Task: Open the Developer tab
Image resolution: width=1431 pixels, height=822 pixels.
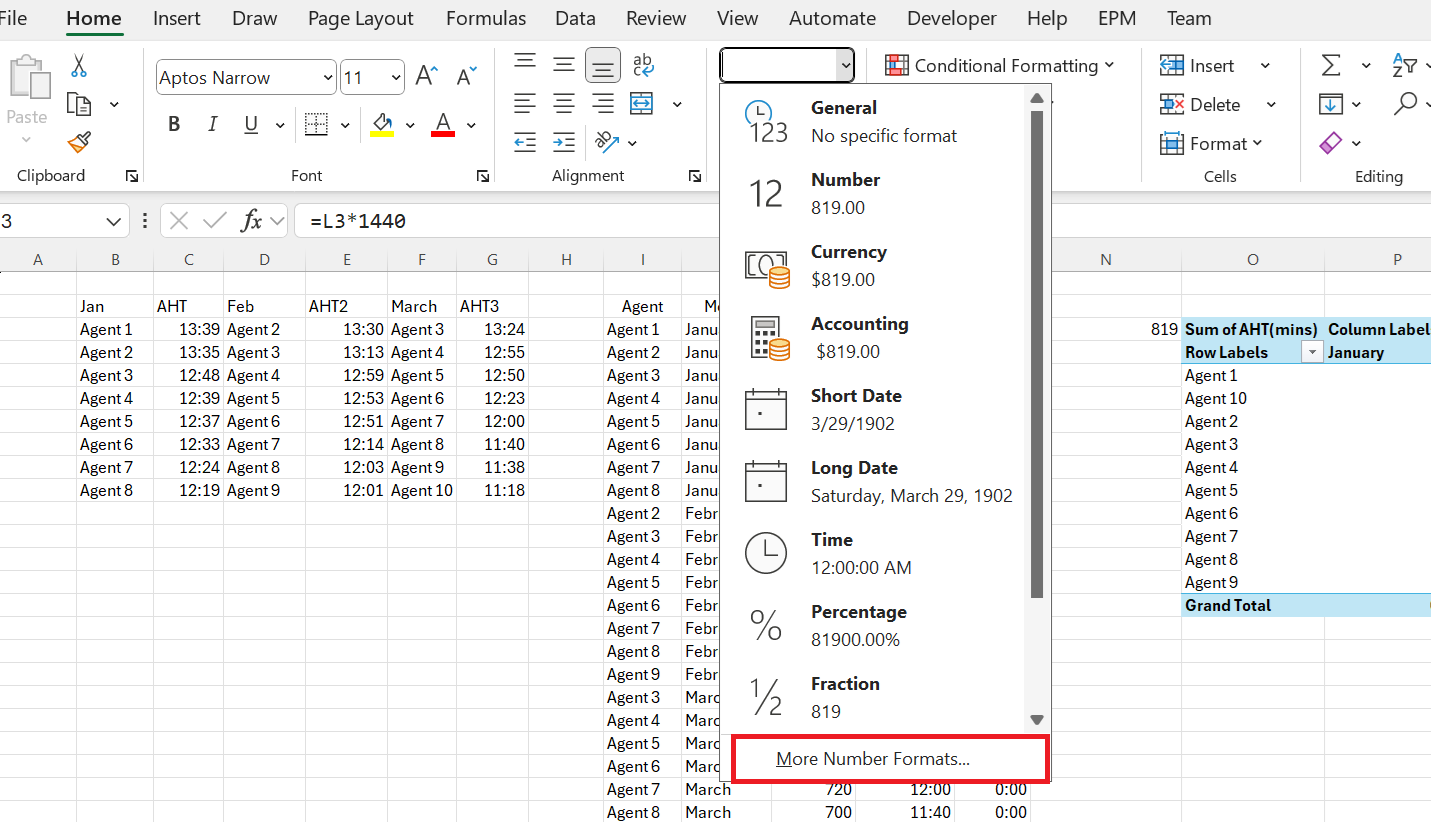Action: coord(952,18)
